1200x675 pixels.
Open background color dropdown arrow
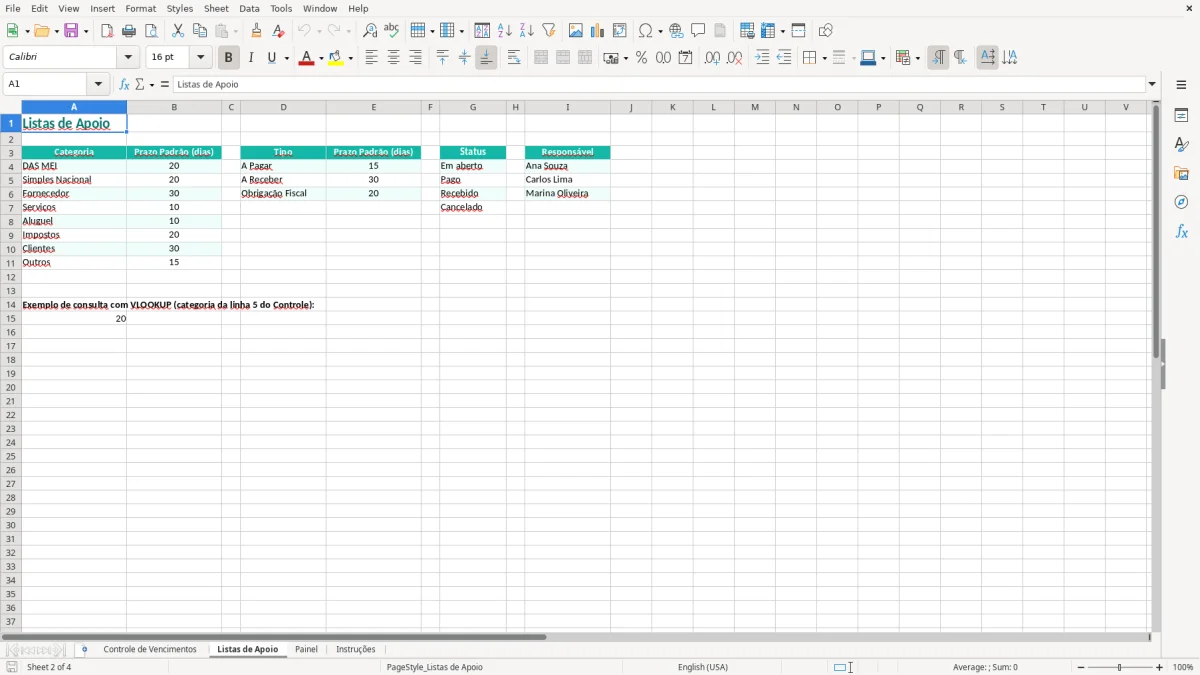351,58
